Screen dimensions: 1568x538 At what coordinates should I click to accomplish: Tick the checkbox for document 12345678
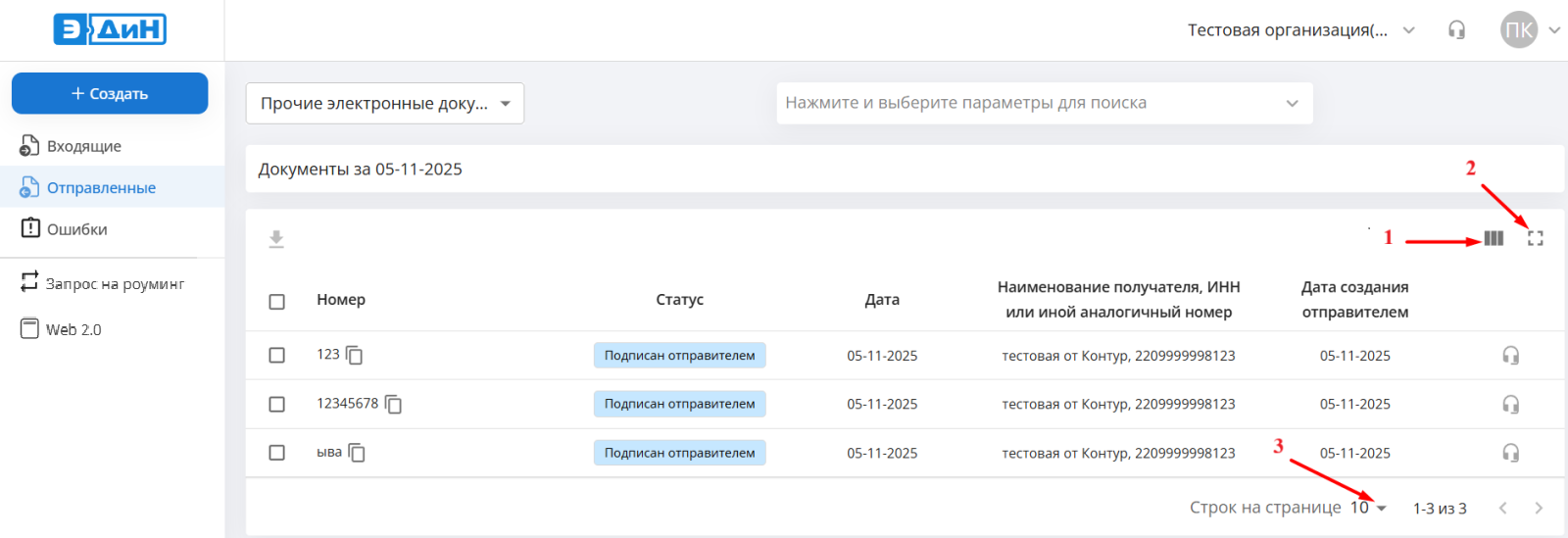click(277, 405)
